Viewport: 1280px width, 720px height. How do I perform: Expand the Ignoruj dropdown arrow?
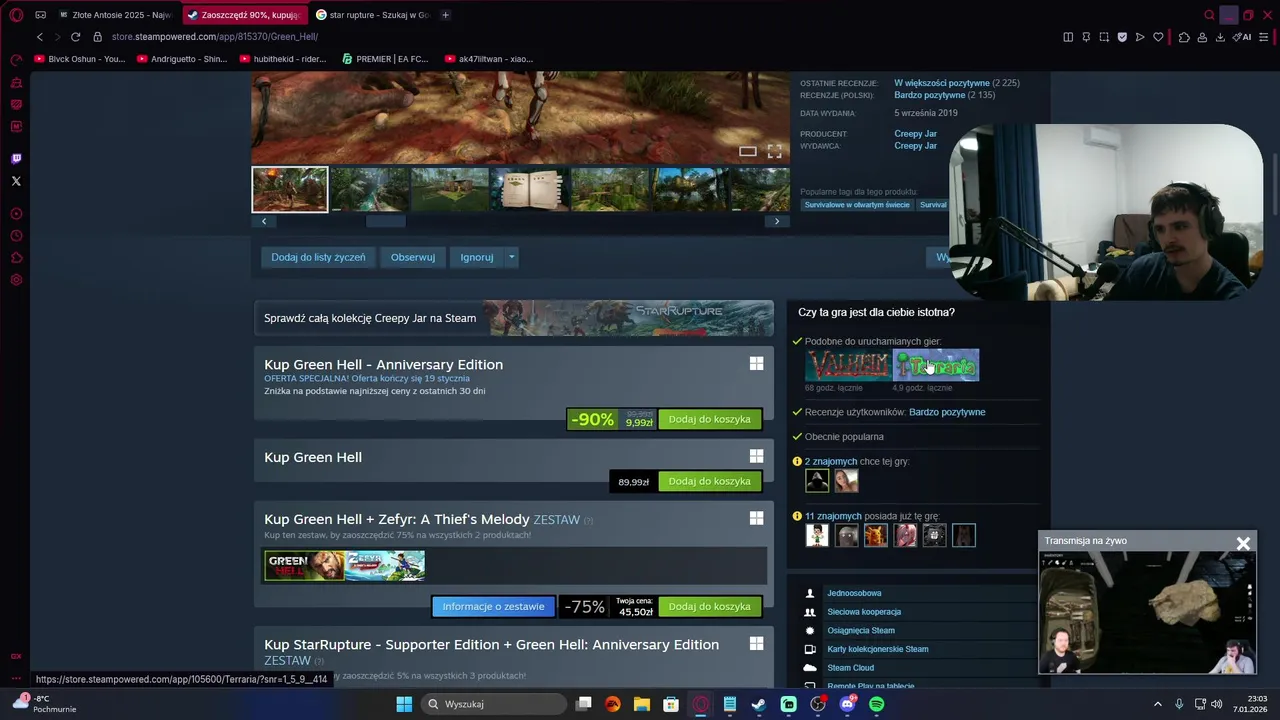[x=511, y=257]
